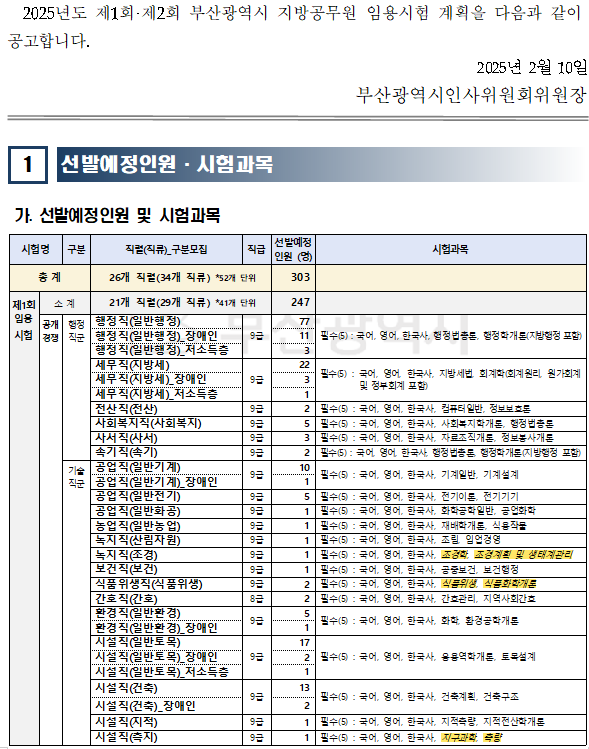The height and width of the screenshot is (749, 589).
Task: Click the '8급' grade cell
Action: tap(257, 599)
